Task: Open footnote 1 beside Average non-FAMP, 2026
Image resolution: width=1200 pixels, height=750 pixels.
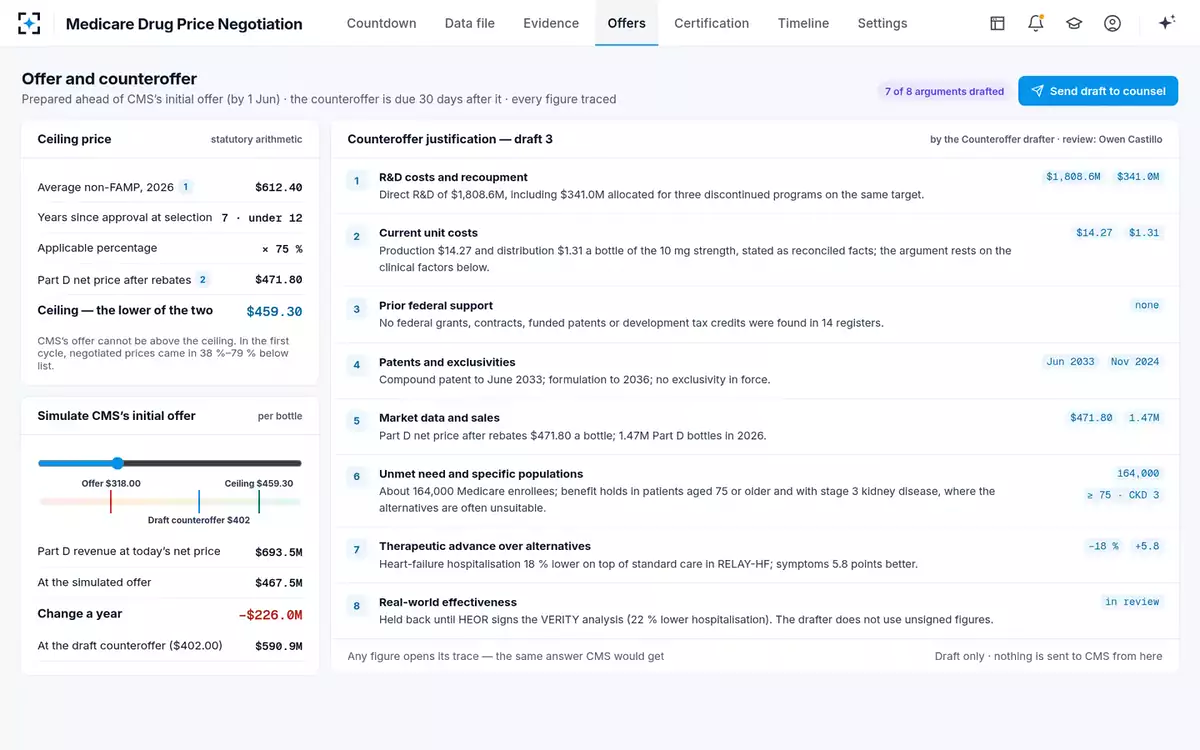Action: point(185,187)
